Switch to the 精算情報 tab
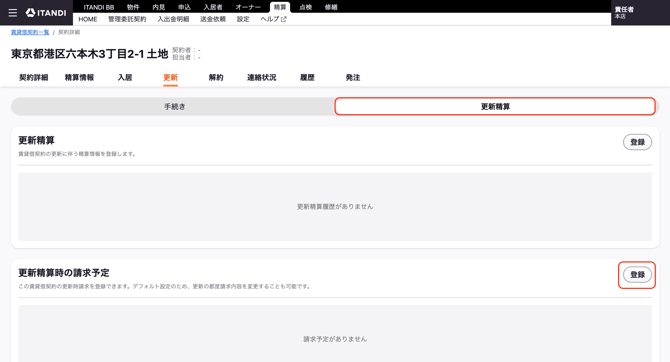 (79, 78)
